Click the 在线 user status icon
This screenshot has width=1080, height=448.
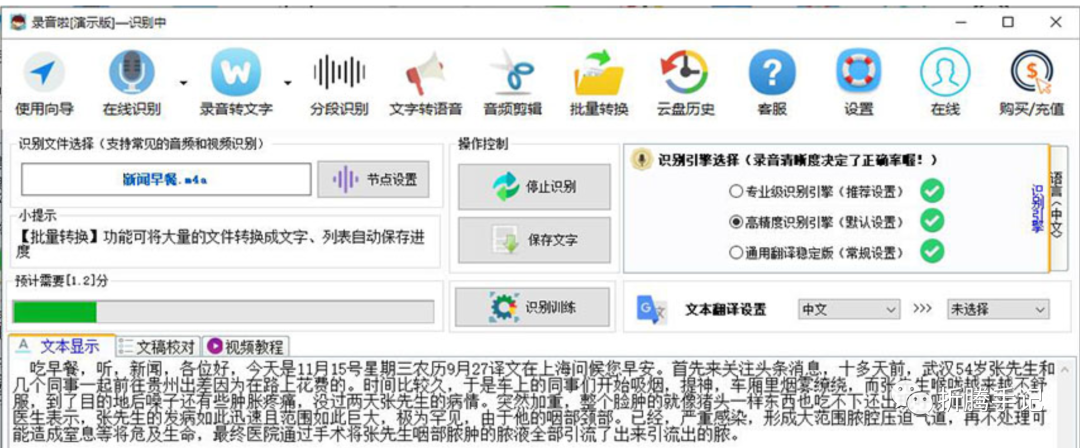coord(945,73)
